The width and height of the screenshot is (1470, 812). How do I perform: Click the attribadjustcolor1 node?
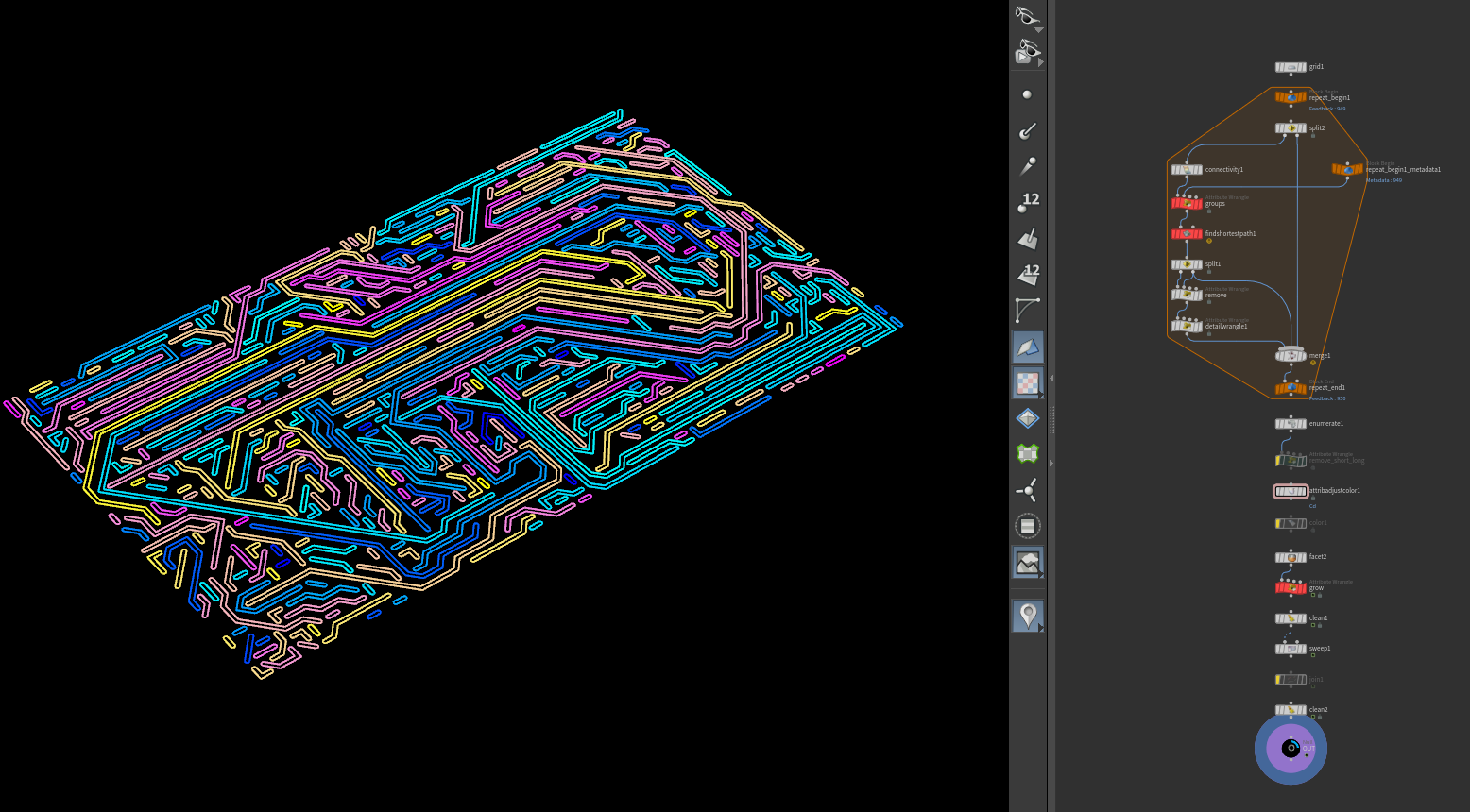pos(1291,491)
